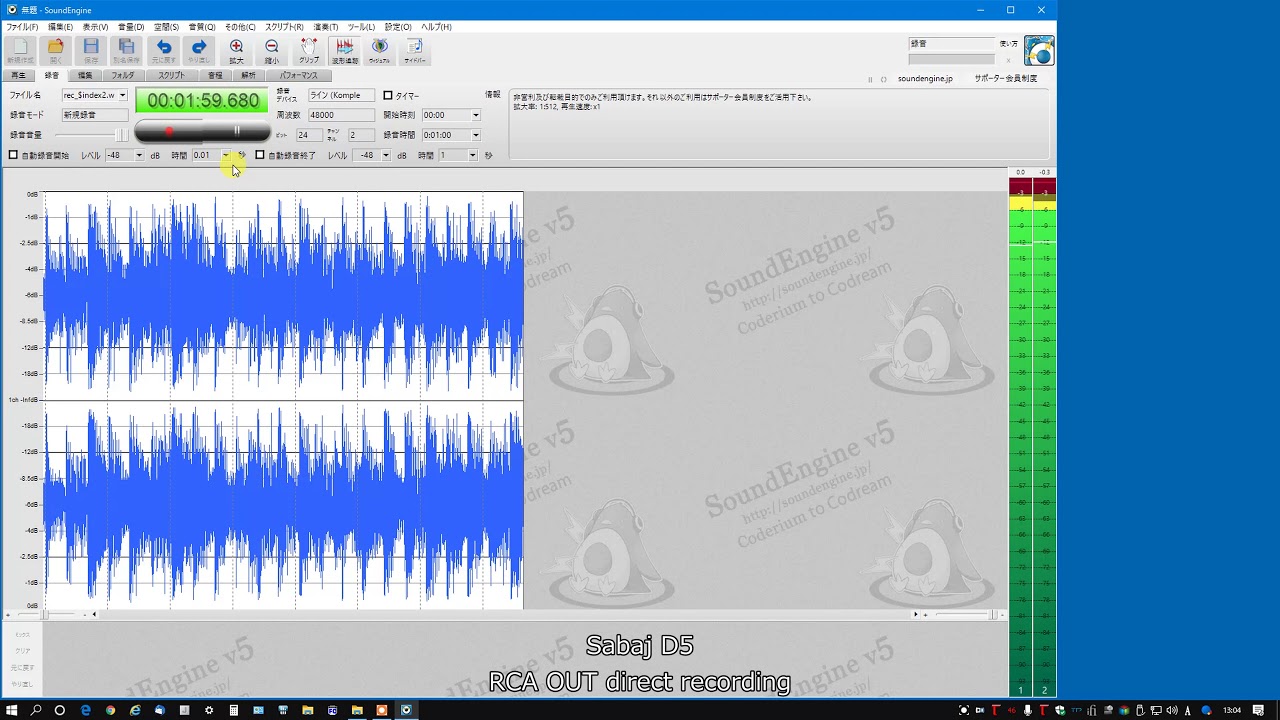Open the ファイル(F) menu

pyautogui.click(x=22, y=27)
